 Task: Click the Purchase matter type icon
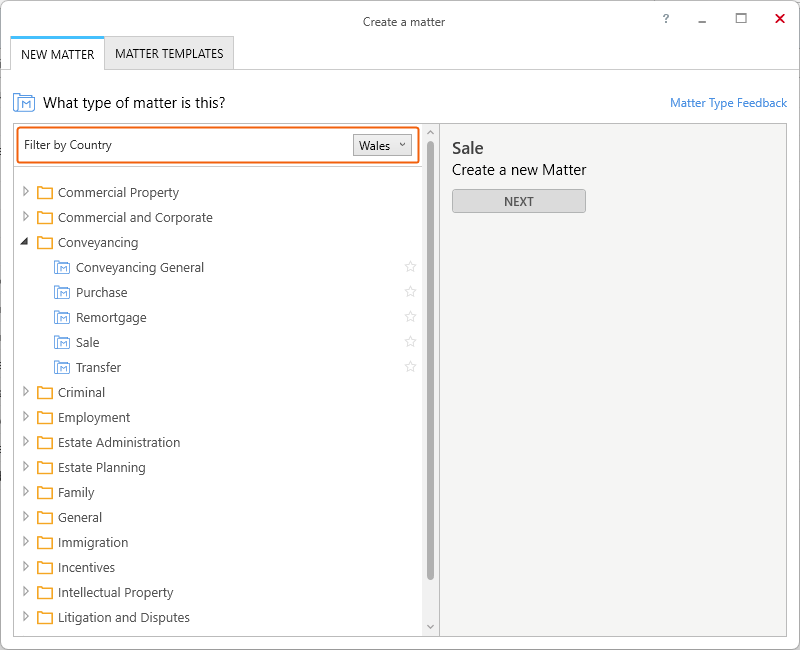tap(62, 292)
